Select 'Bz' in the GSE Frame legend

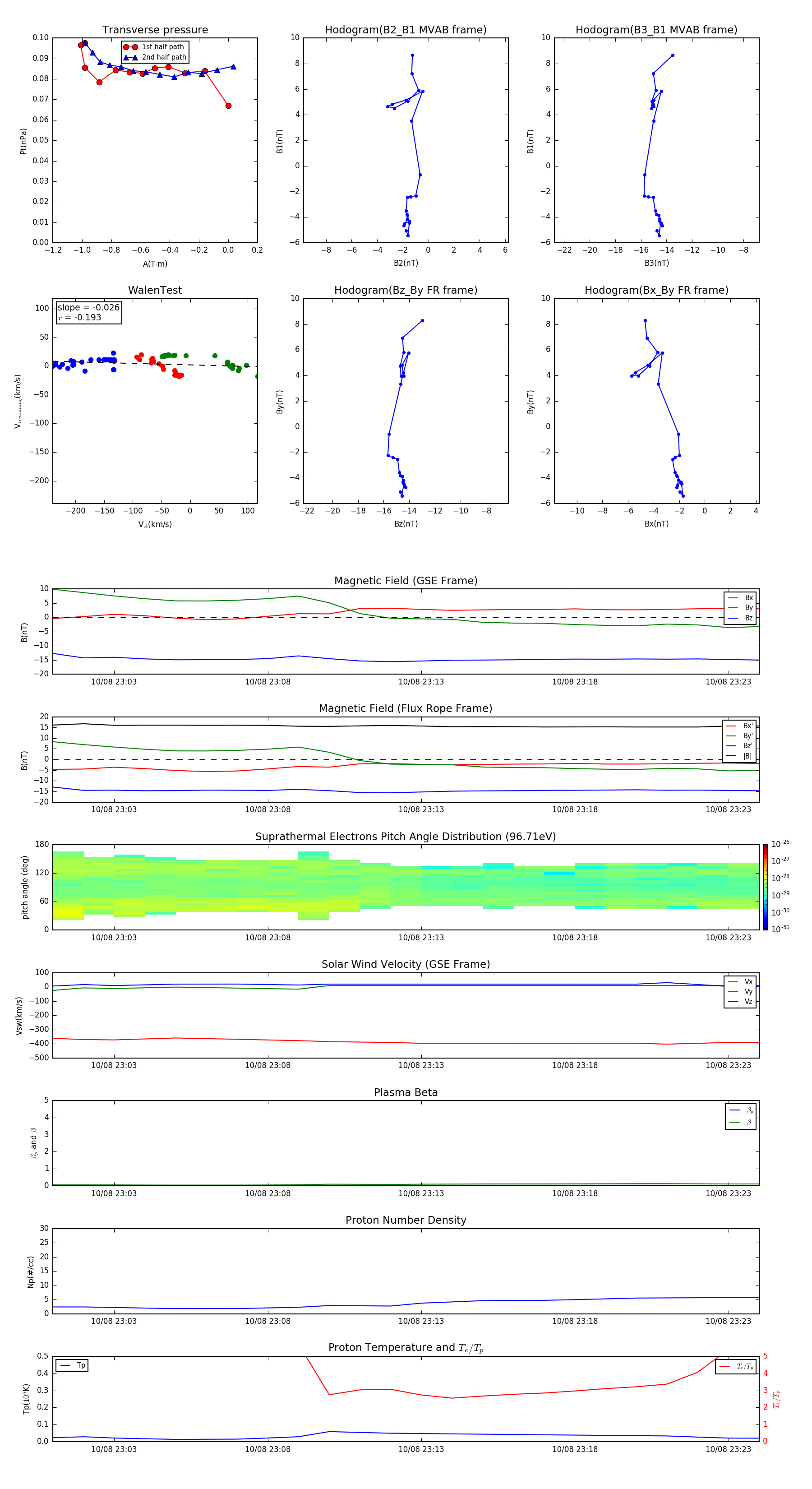[x=740, y=618]
